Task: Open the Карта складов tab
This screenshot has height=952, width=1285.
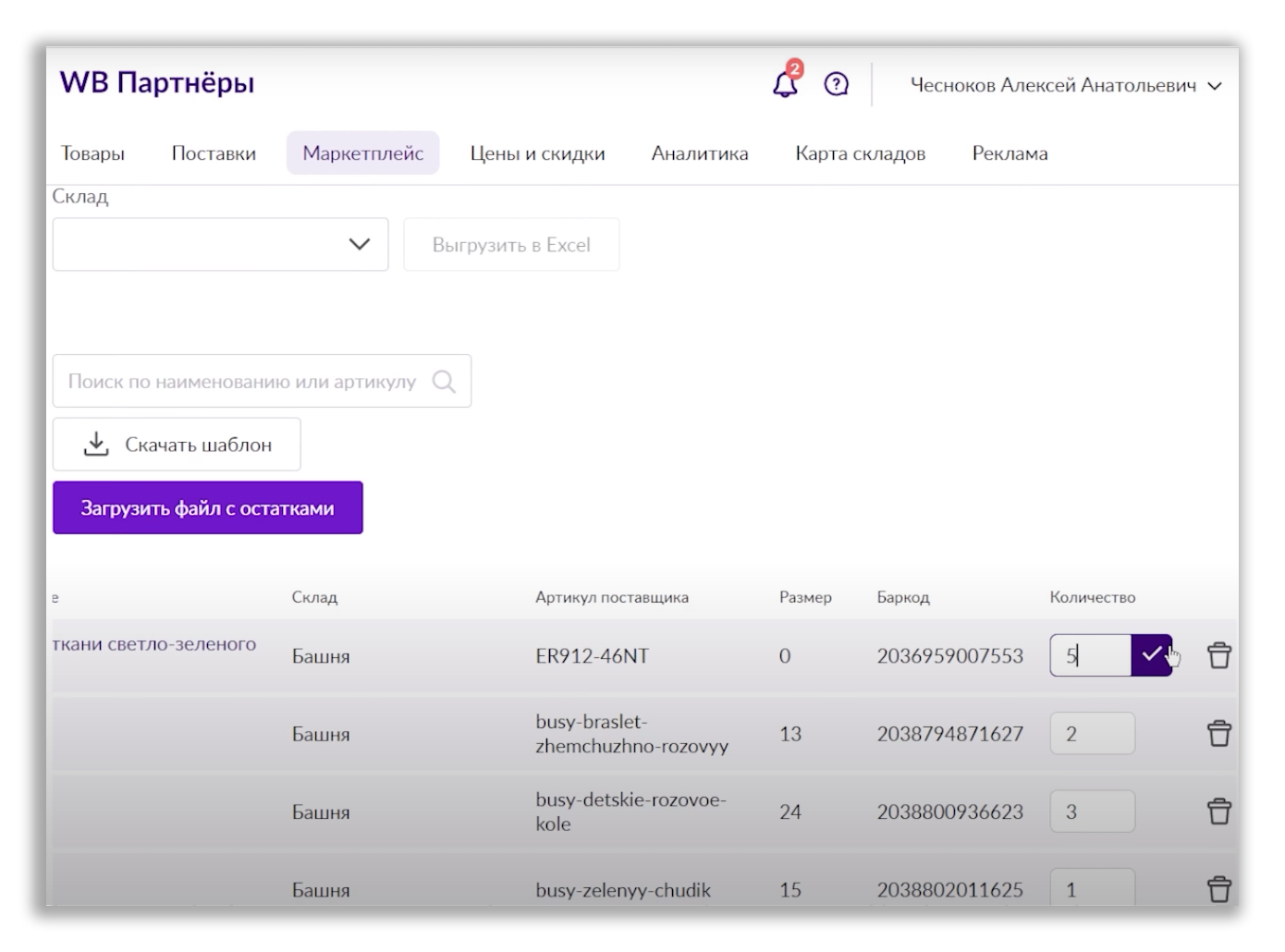Action: click(860, 153)
